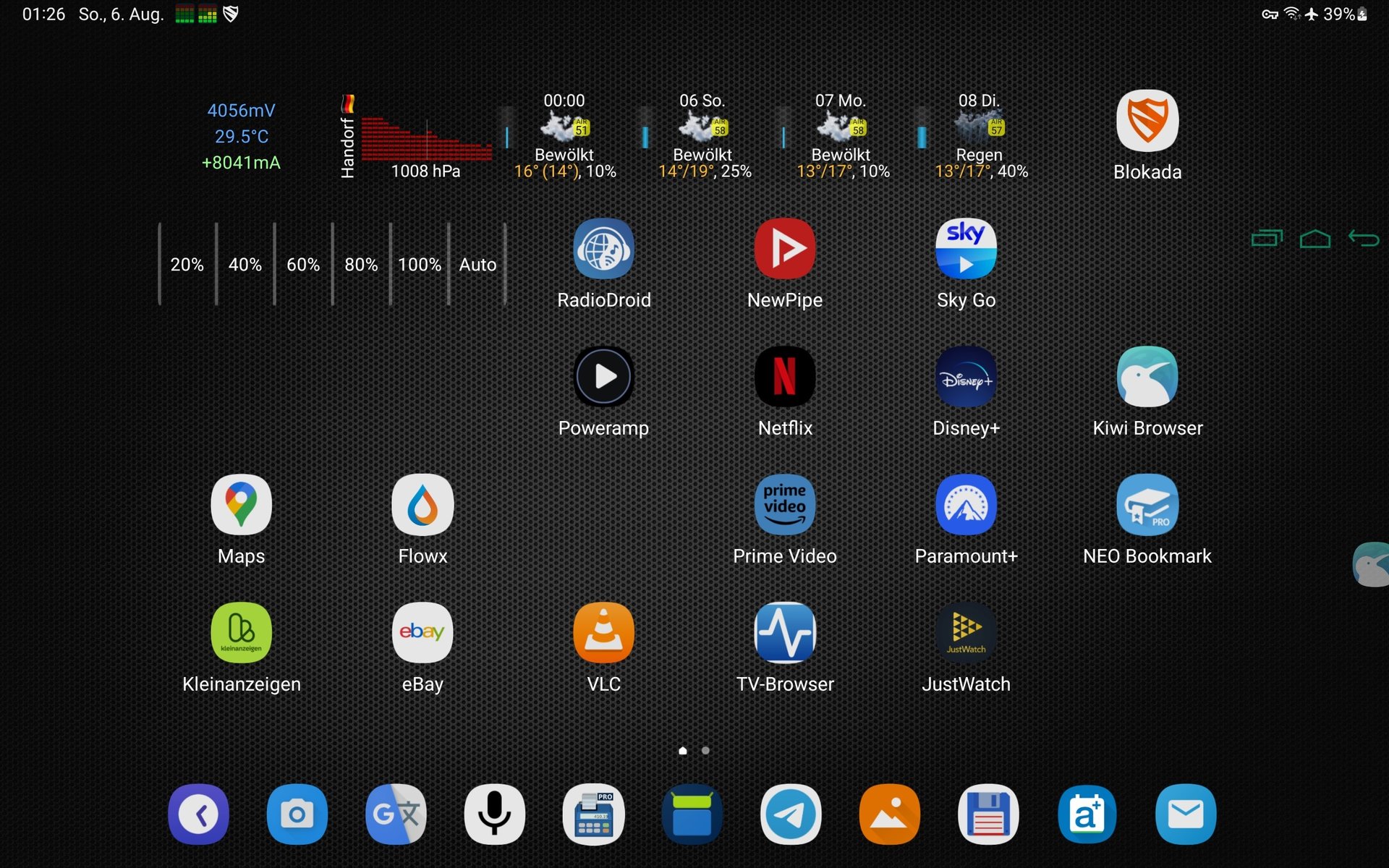Launch VLC media player

point(604,633)
